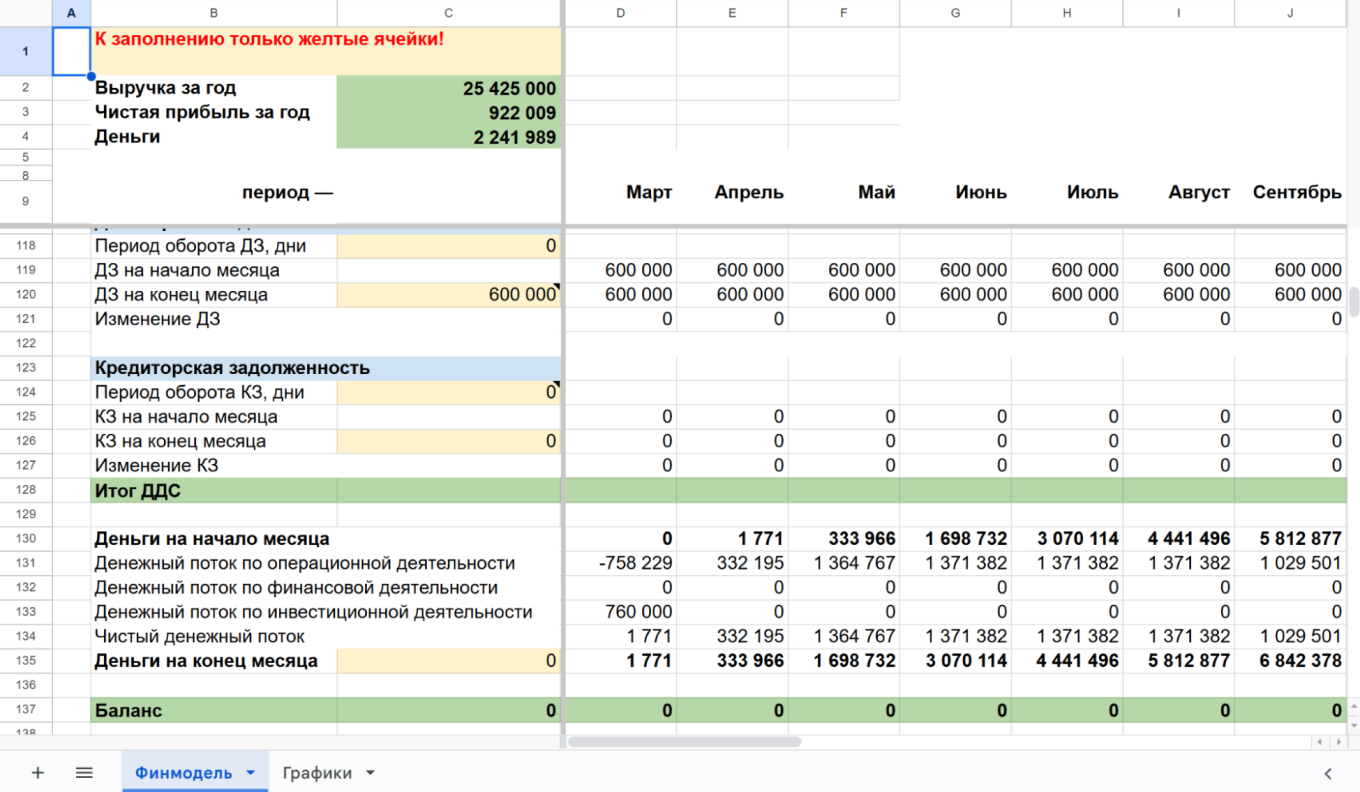This screenshot has width=1360, height=792.
Task: Open the Графики tab dropdown arrow
Action: 370,773
